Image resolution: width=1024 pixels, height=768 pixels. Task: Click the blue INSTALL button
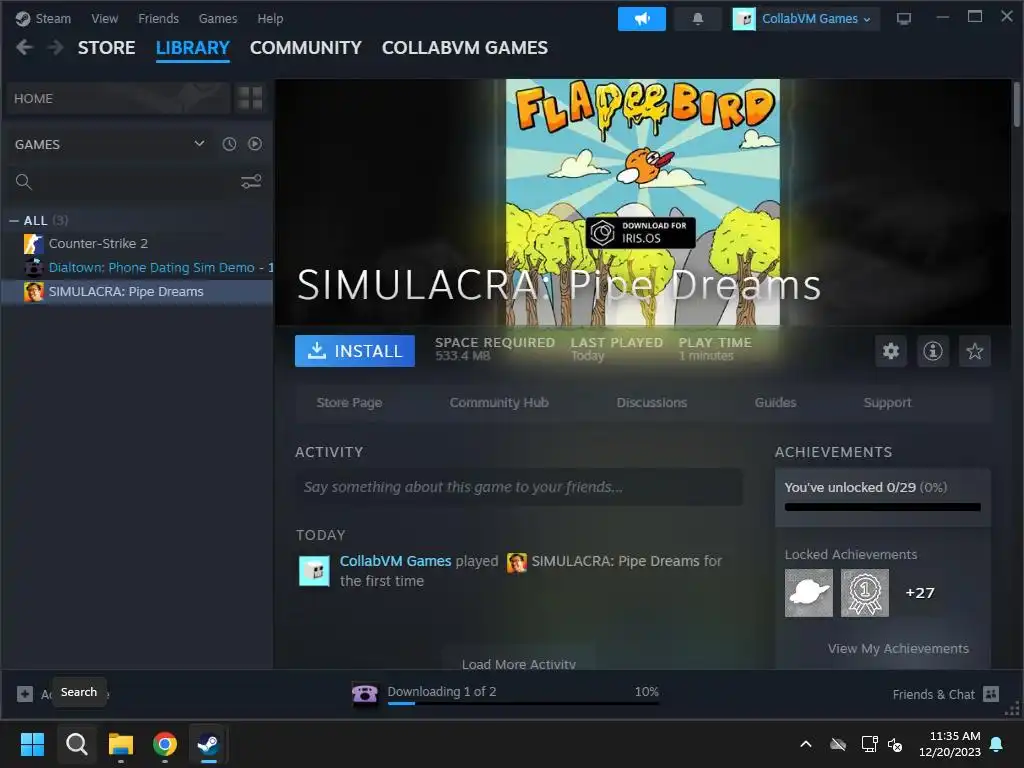tap(355, 351)
